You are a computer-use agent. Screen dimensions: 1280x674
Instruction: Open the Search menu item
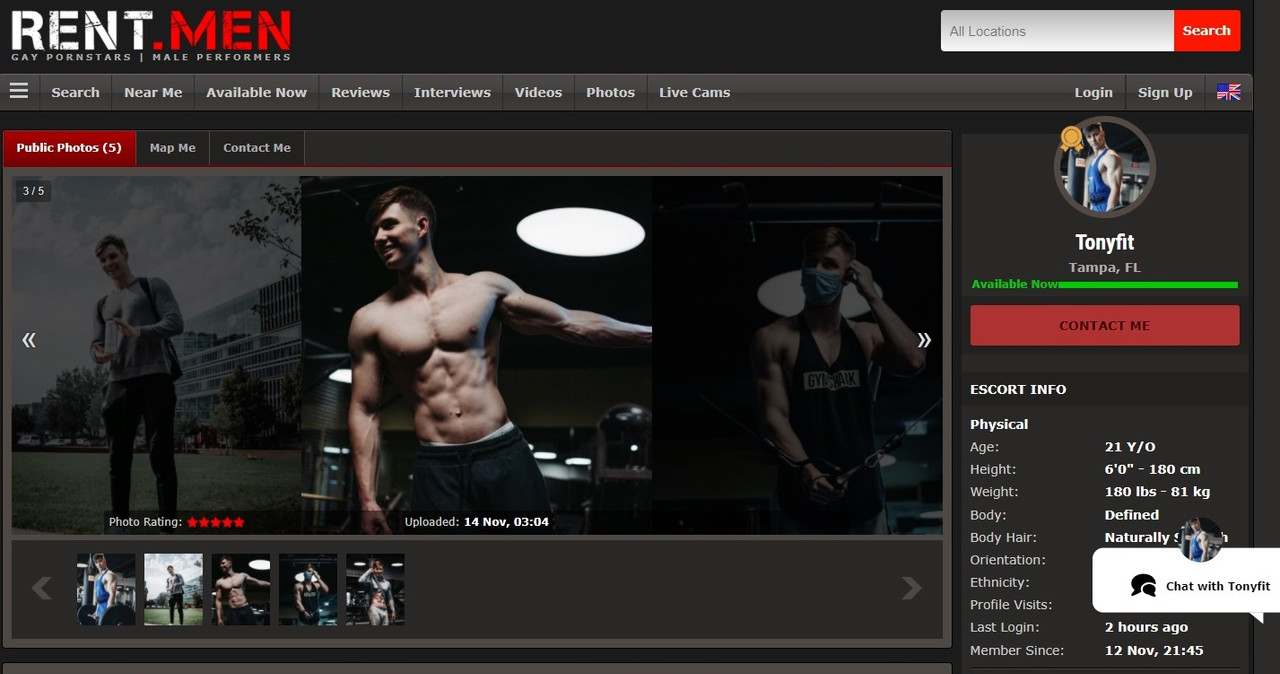[x=75, y=92]
